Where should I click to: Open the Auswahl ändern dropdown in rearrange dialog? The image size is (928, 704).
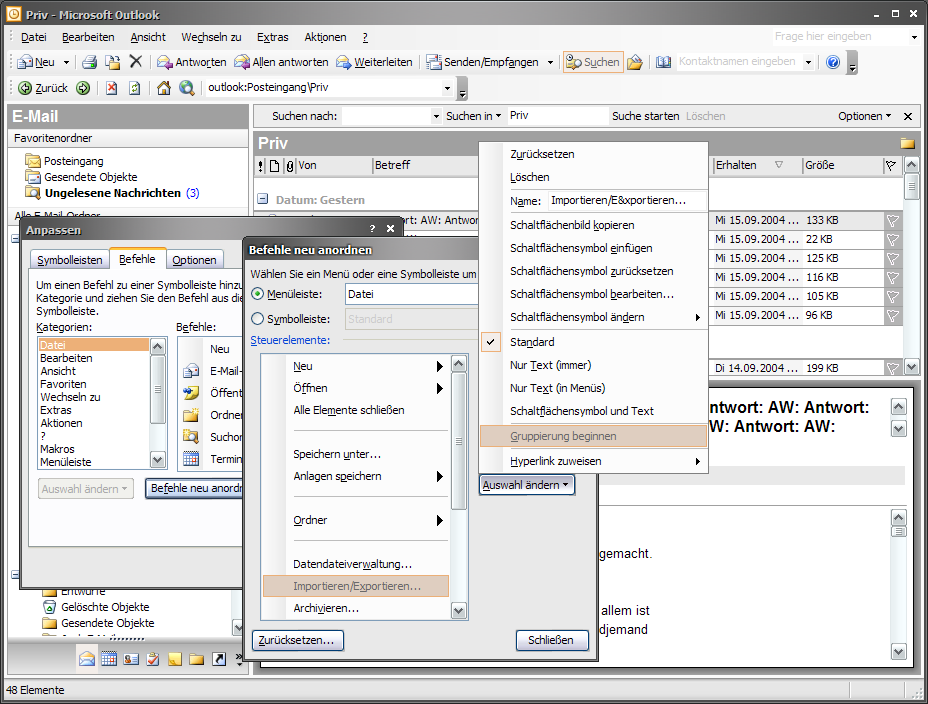pos(526,485)
